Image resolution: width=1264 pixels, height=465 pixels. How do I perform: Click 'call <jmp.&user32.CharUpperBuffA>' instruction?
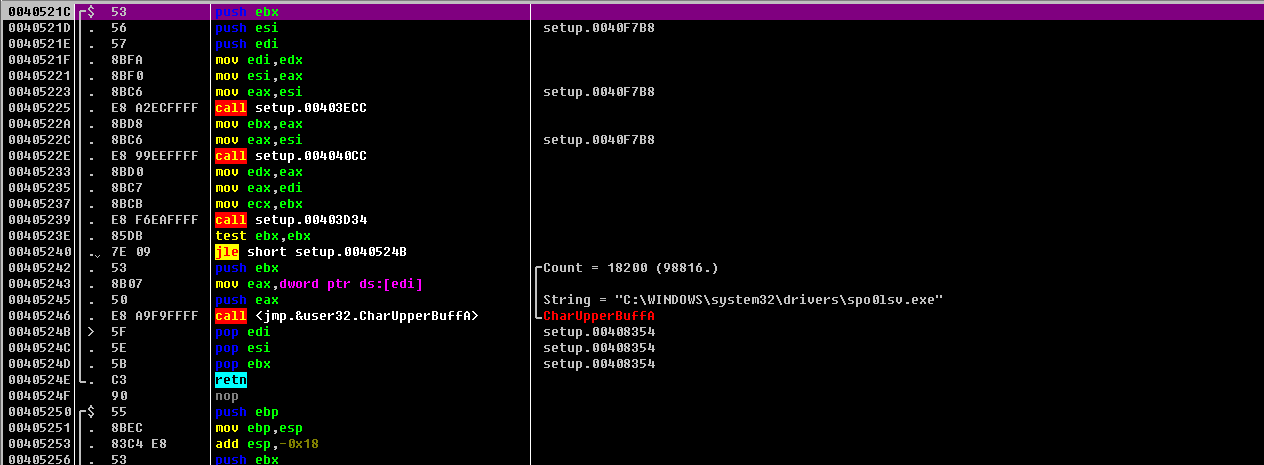[347, 316]
